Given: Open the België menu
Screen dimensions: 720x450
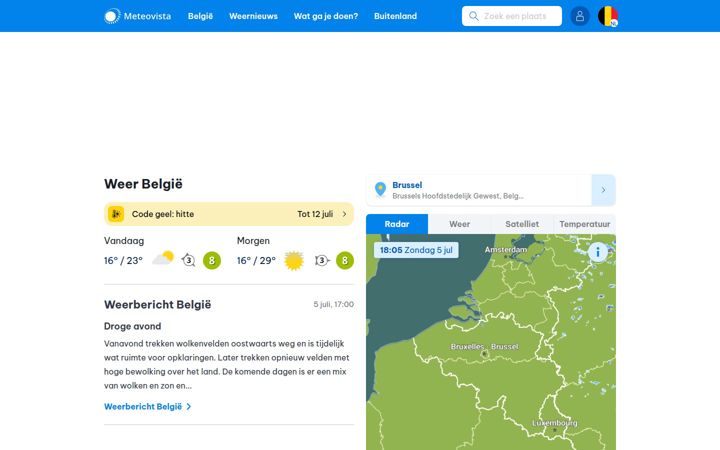Looking at the screenshot, I should pyautogui.click(x=200, y=16).
